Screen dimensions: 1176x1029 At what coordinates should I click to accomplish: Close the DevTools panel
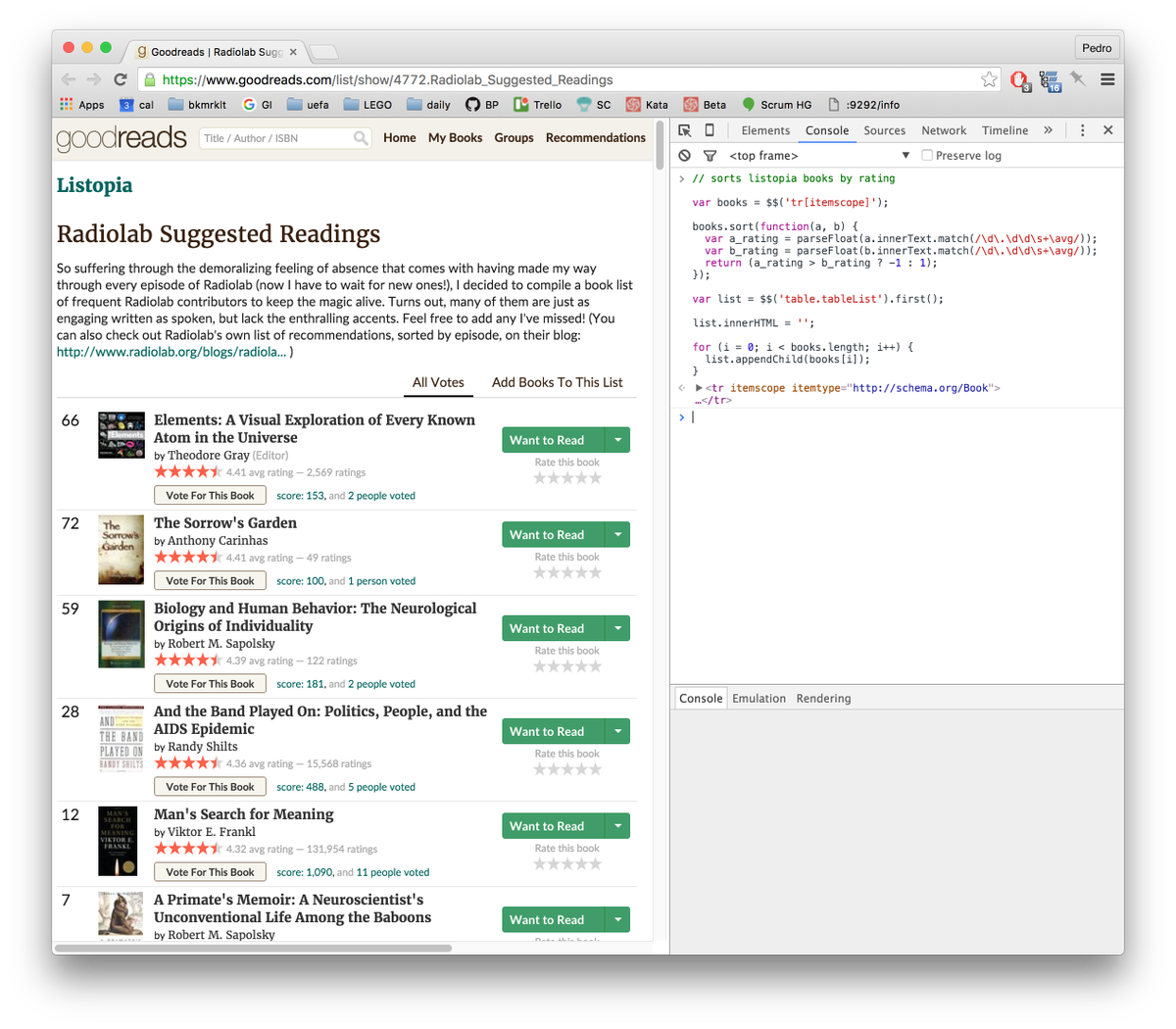1108,130
